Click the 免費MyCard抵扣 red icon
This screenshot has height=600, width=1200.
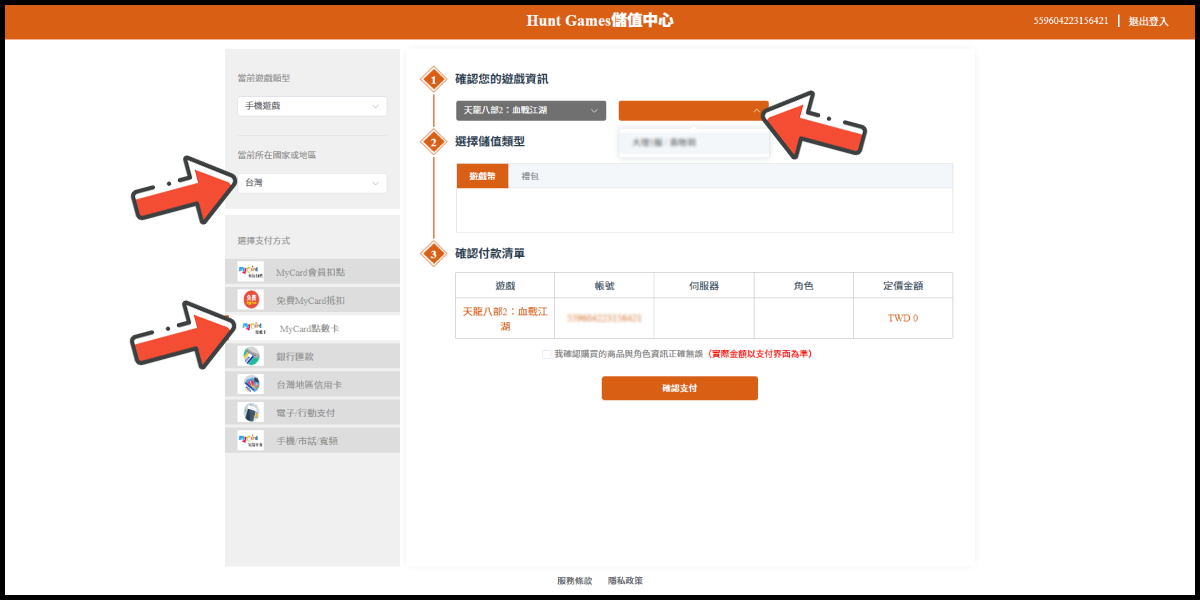coord(250,300)
